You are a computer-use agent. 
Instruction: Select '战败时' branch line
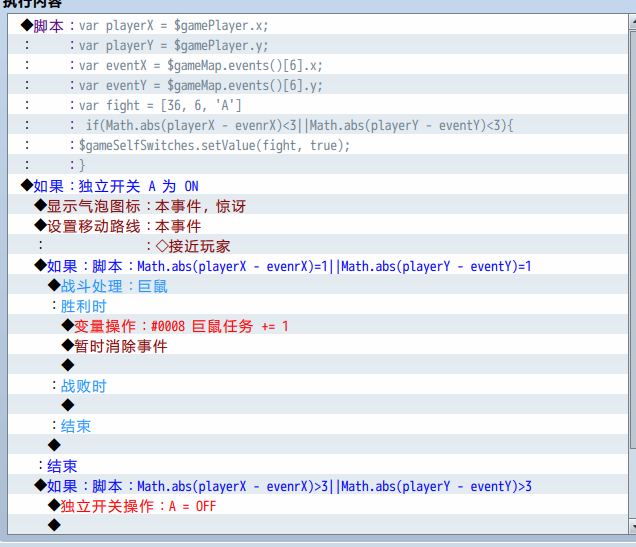[318, 385]
